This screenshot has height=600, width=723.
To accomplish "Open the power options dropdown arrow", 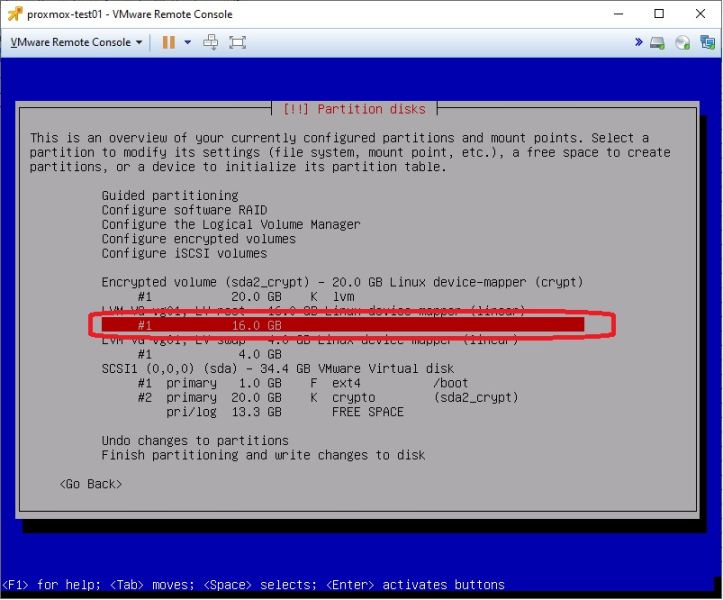I will coord(188,42).
